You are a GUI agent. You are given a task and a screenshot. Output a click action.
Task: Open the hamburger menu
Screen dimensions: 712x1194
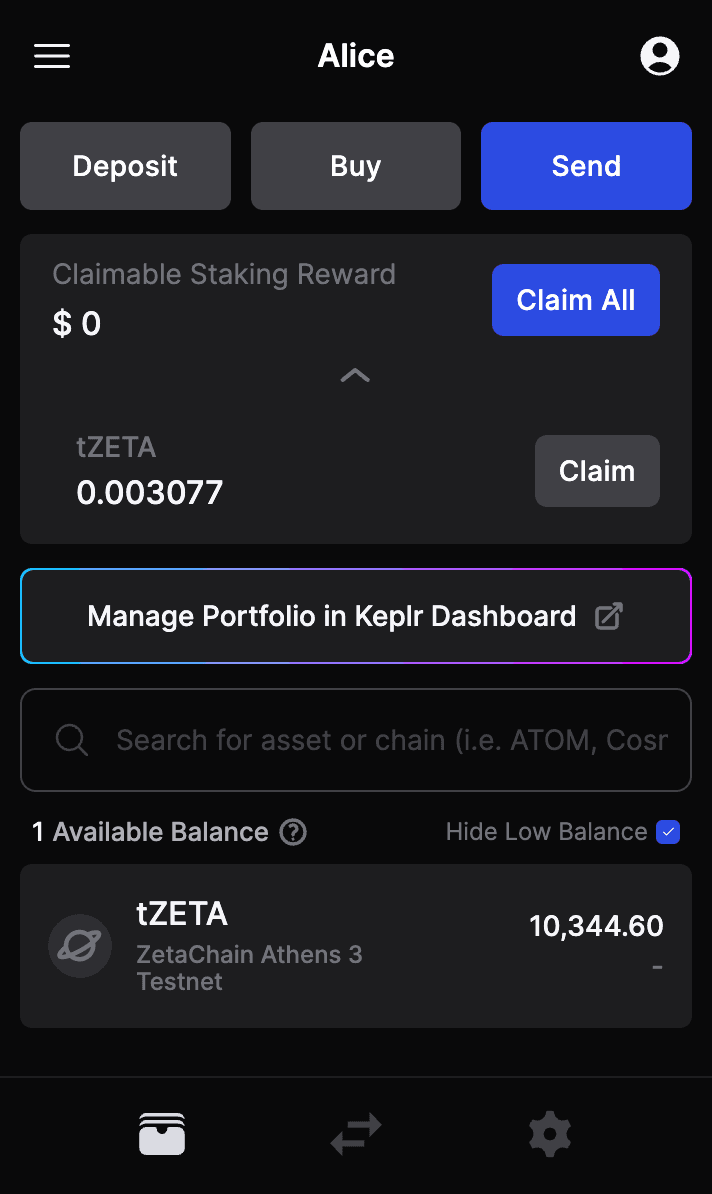[51, 56]
